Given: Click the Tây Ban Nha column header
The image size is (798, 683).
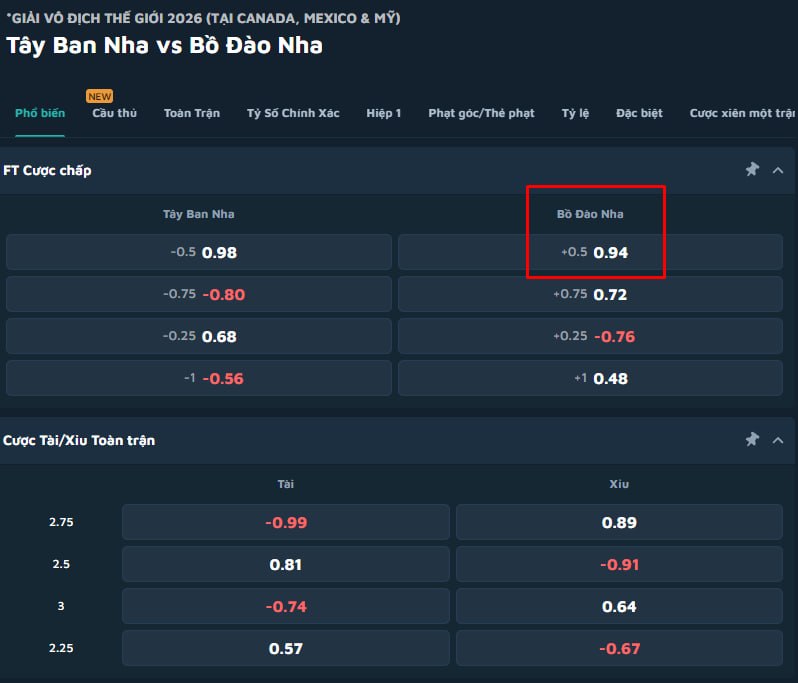Looking at the screenshot, I should click(199, 214).
